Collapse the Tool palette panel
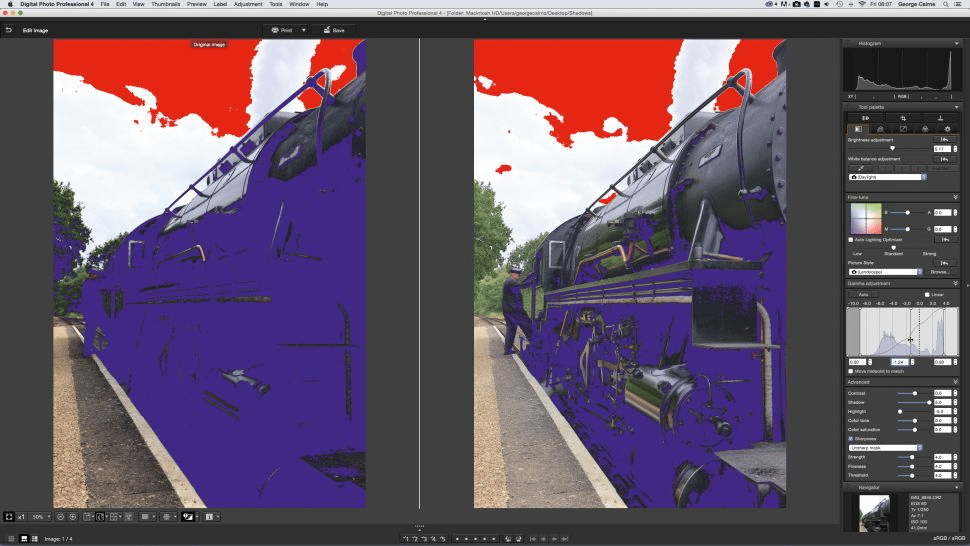The image size is (970, 546). click(x=956, y=107)
